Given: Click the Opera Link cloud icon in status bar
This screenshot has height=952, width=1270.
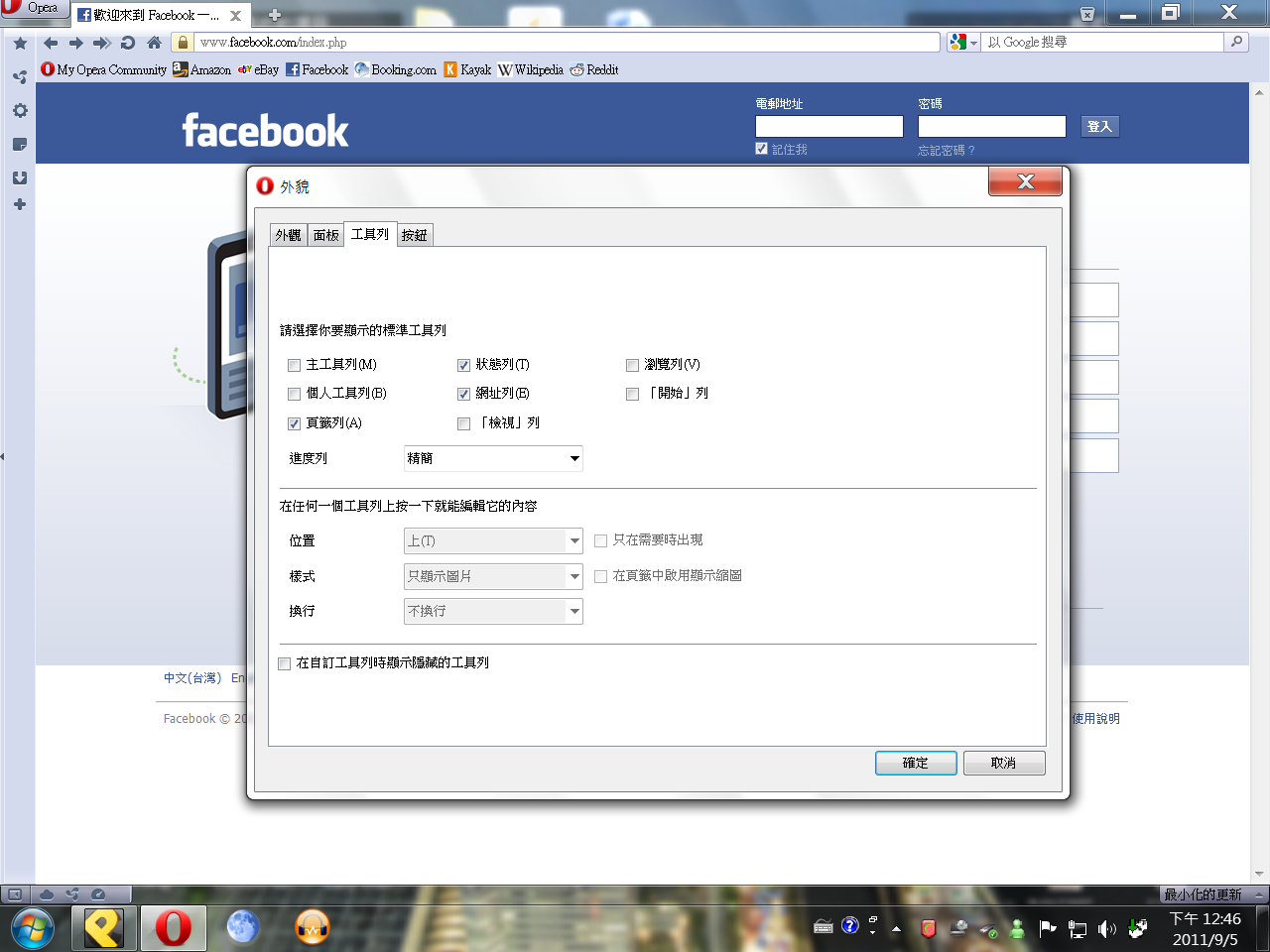Looking at the screenshot, I should (46, 894).
